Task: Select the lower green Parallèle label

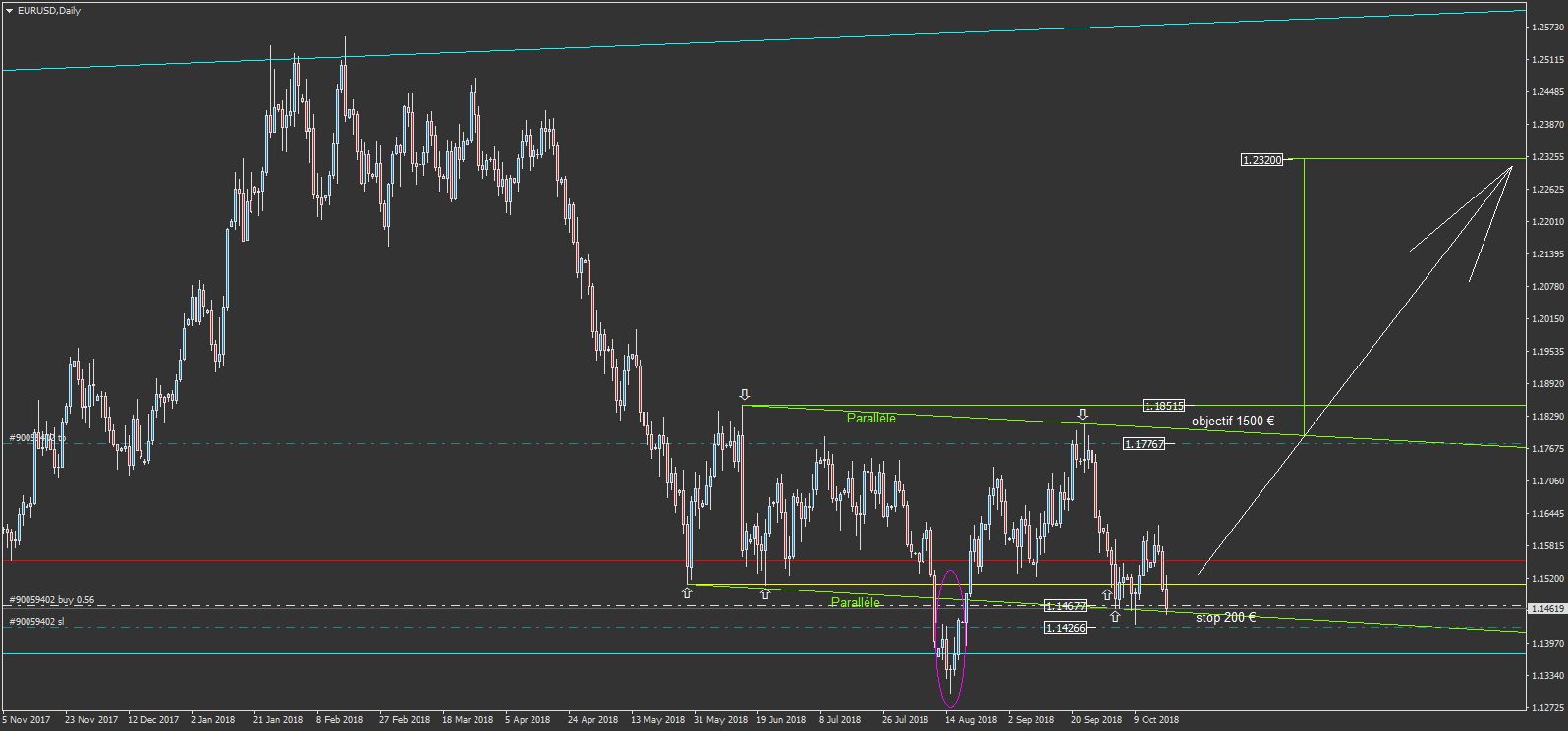Action: [856, 602]
